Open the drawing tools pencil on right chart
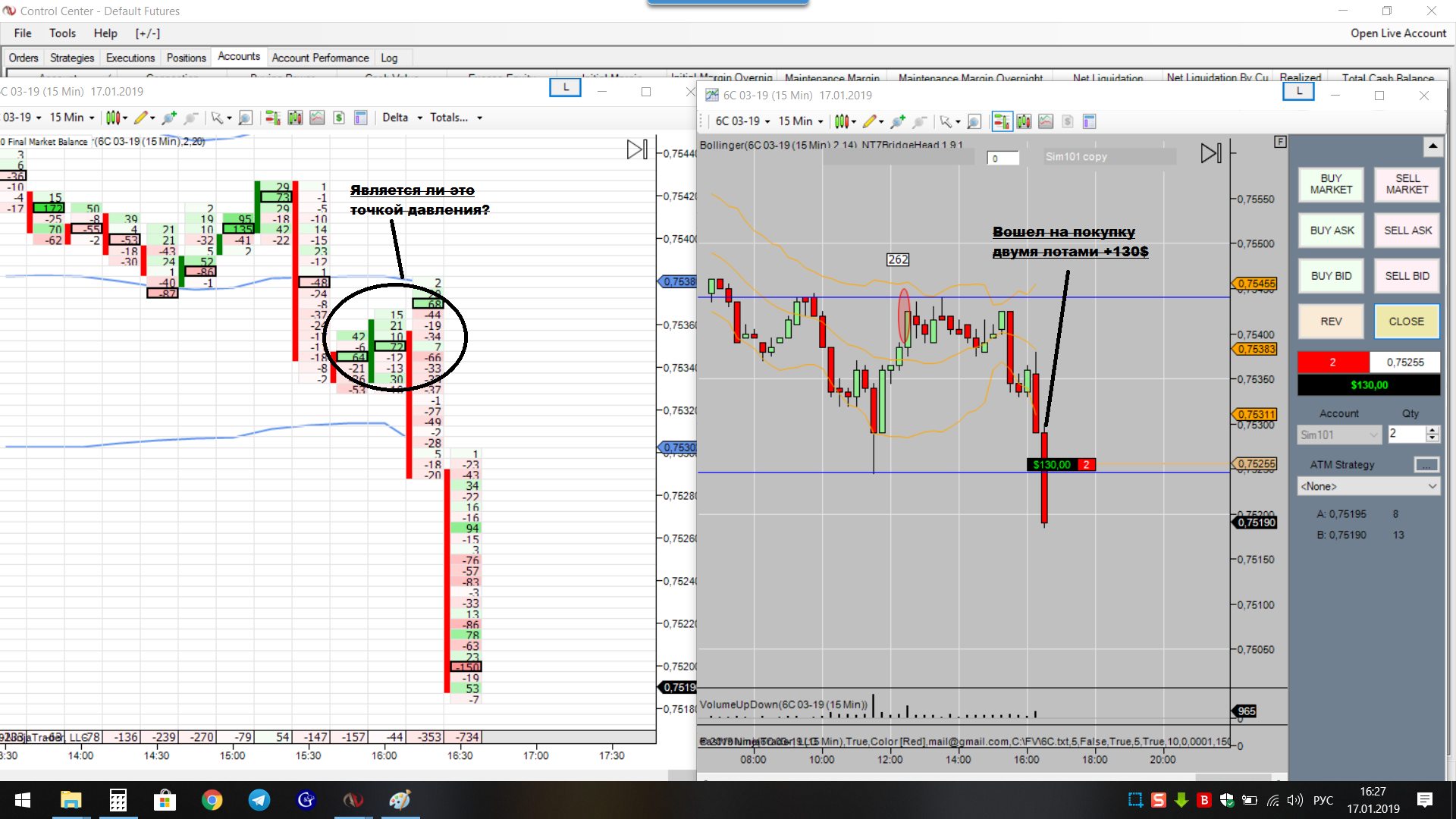This screenshot has height=819, width=1456. 870,121
